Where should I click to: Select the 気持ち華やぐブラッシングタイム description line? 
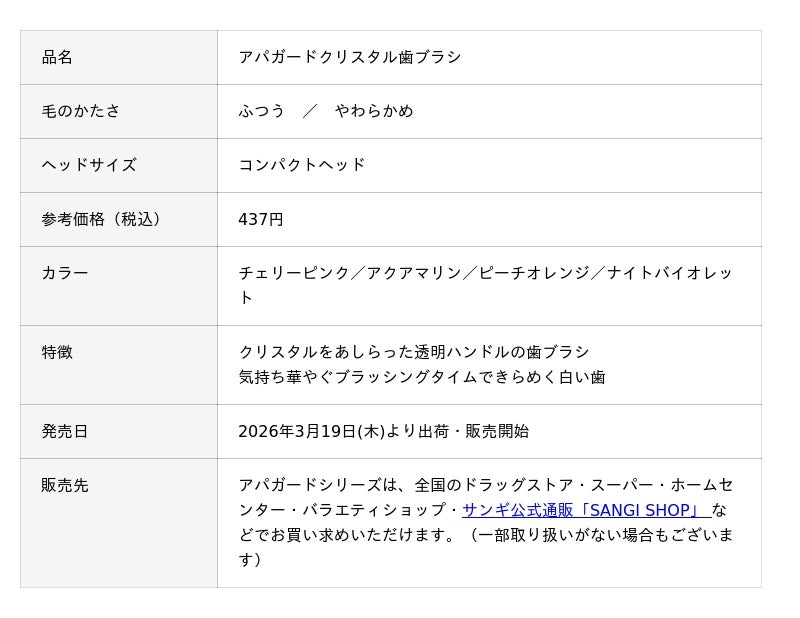tap(421, 378)
